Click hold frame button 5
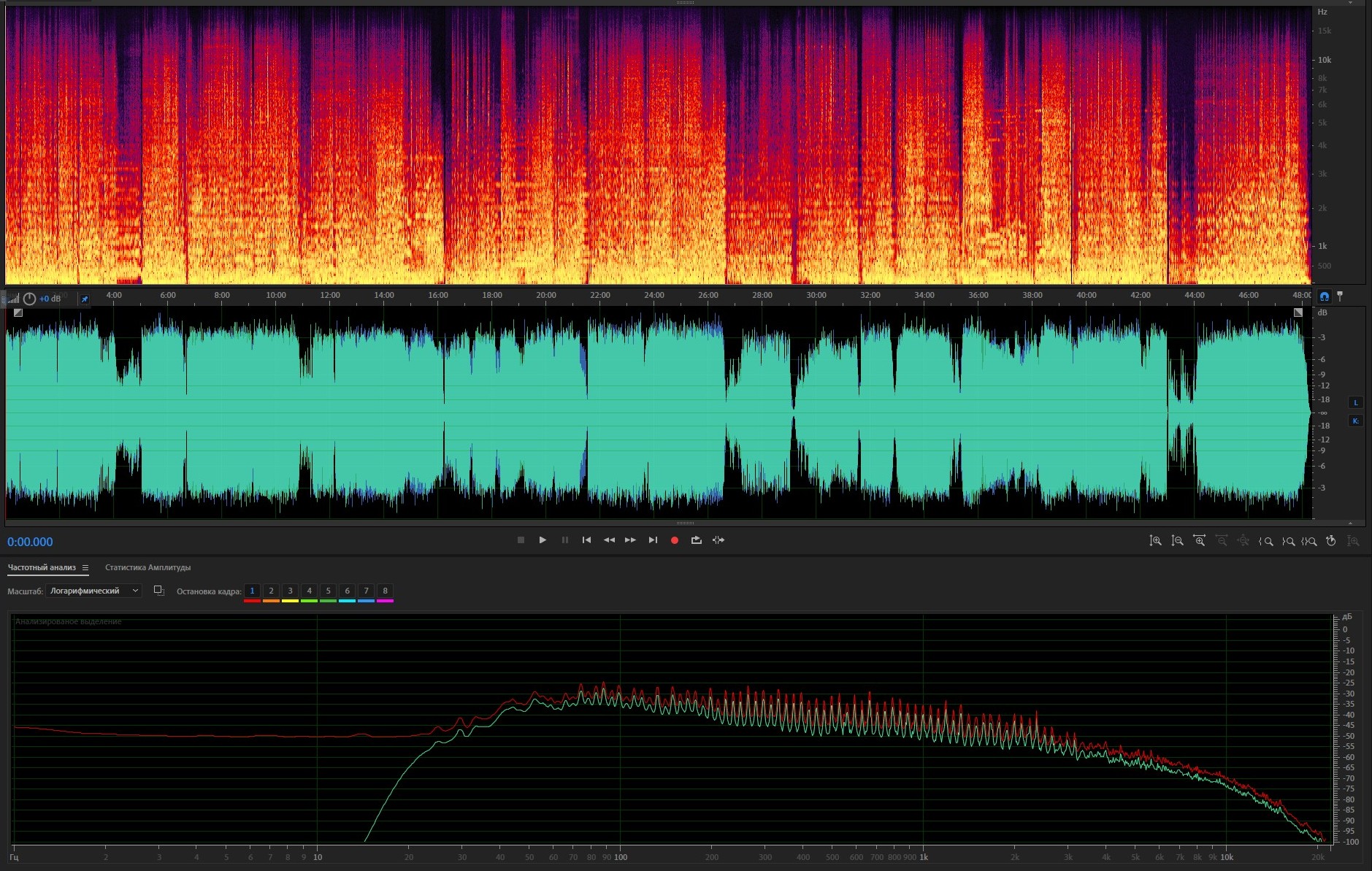The height and width of the screenshot is (871, 1372). tap(328, 591)
